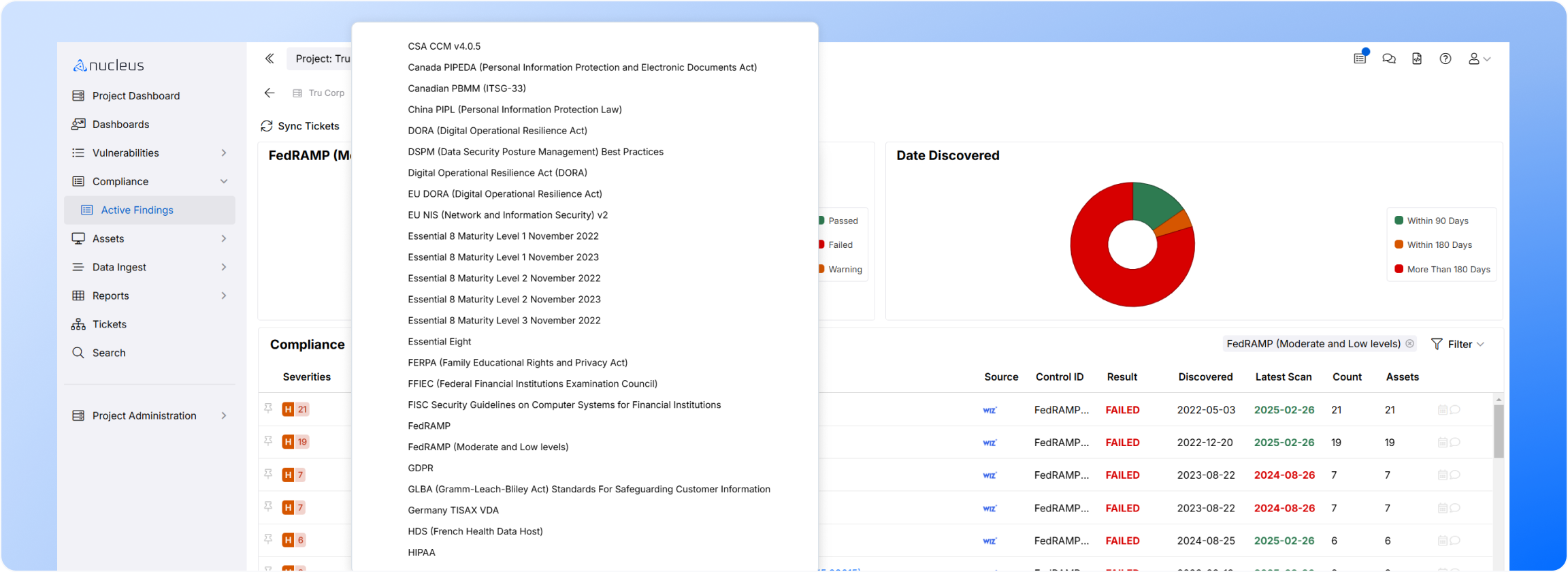Open the news feed icon with notification dot
This screenshot has width=1568, height=572.
tap(1360, 59)
